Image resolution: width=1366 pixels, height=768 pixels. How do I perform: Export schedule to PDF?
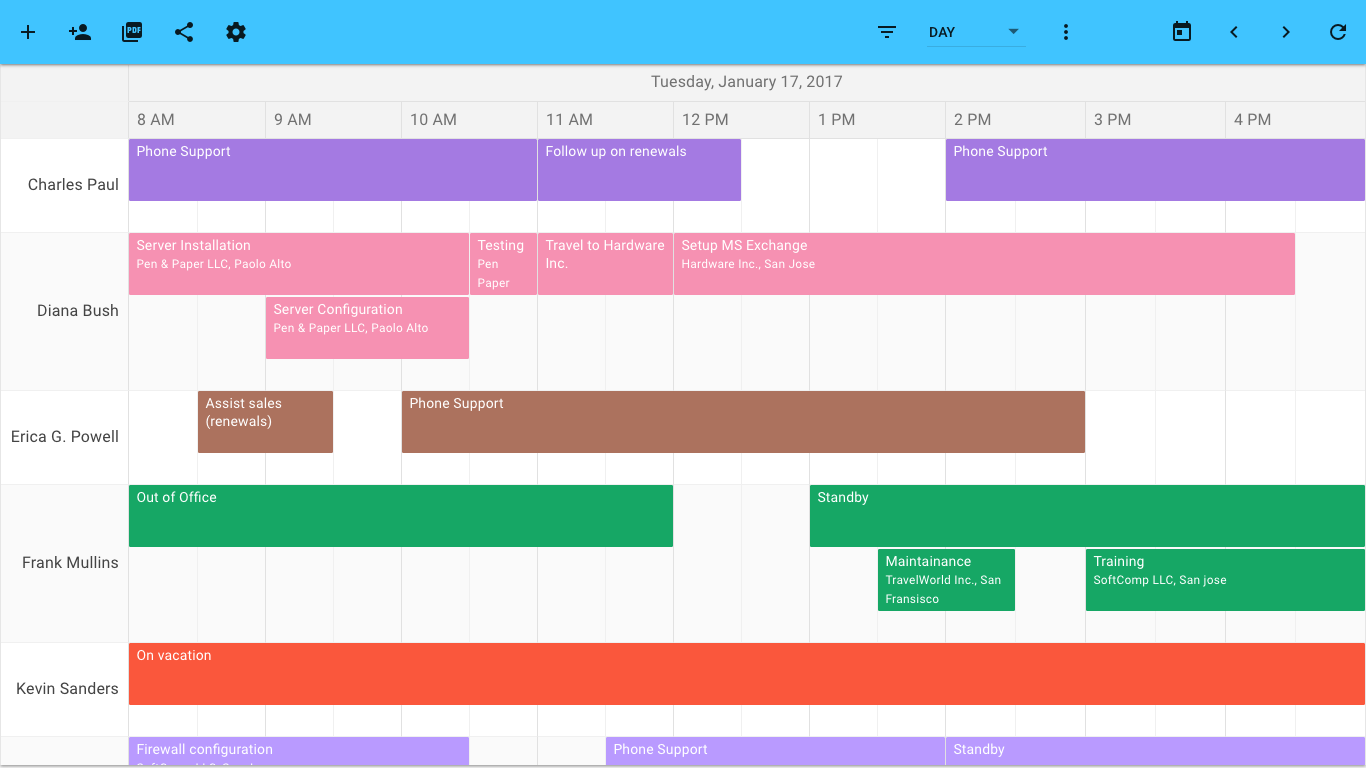pos(132,32)
